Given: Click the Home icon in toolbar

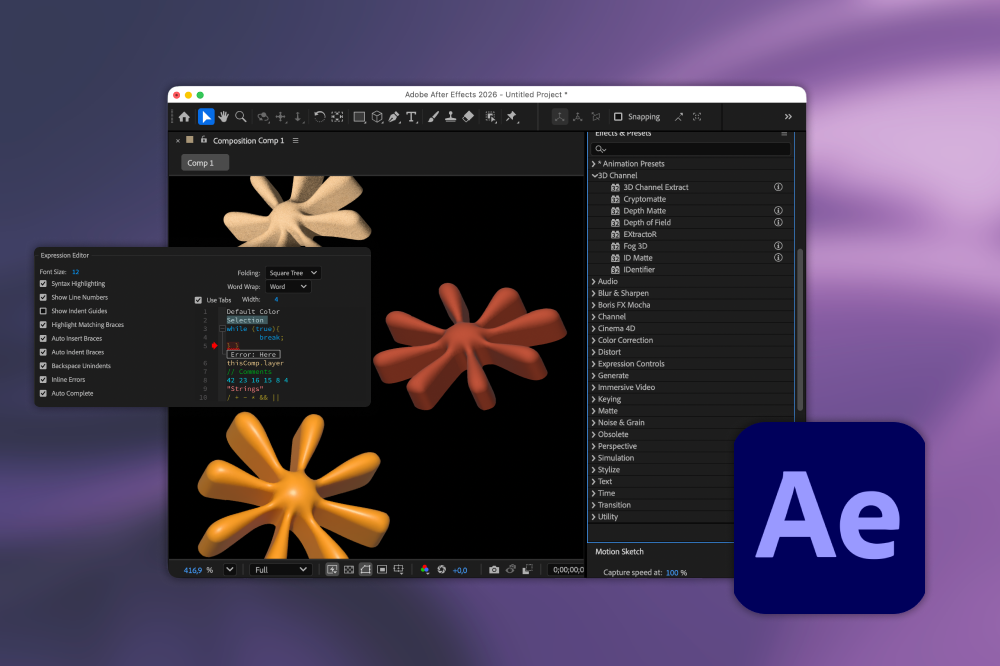Looking at the screenshot, I should click(184, 117).
